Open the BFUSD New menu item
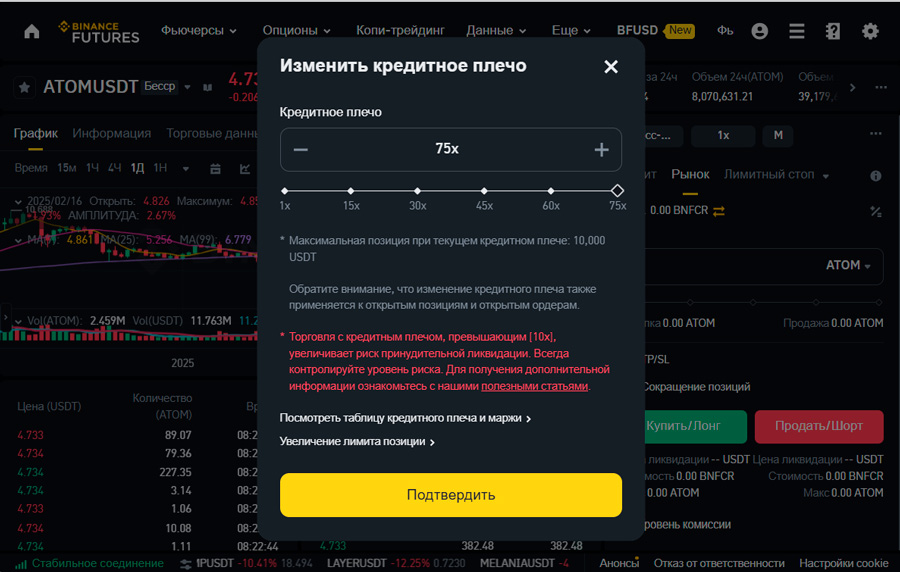Viewport: 900px width, 572px height. pos(655,30)
